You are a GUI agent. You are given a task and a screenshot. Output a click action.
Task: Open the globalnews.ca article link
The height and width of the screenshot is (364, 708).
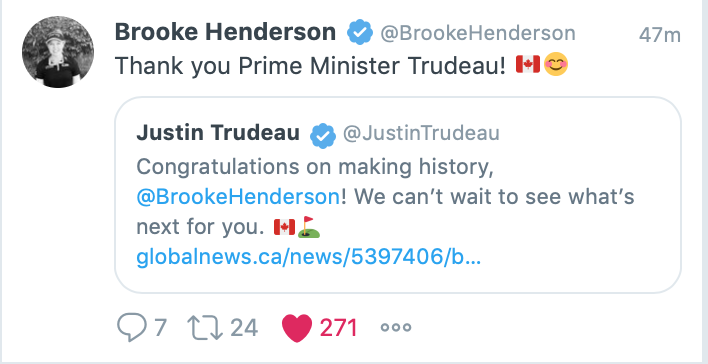click(x=308, y=257)
